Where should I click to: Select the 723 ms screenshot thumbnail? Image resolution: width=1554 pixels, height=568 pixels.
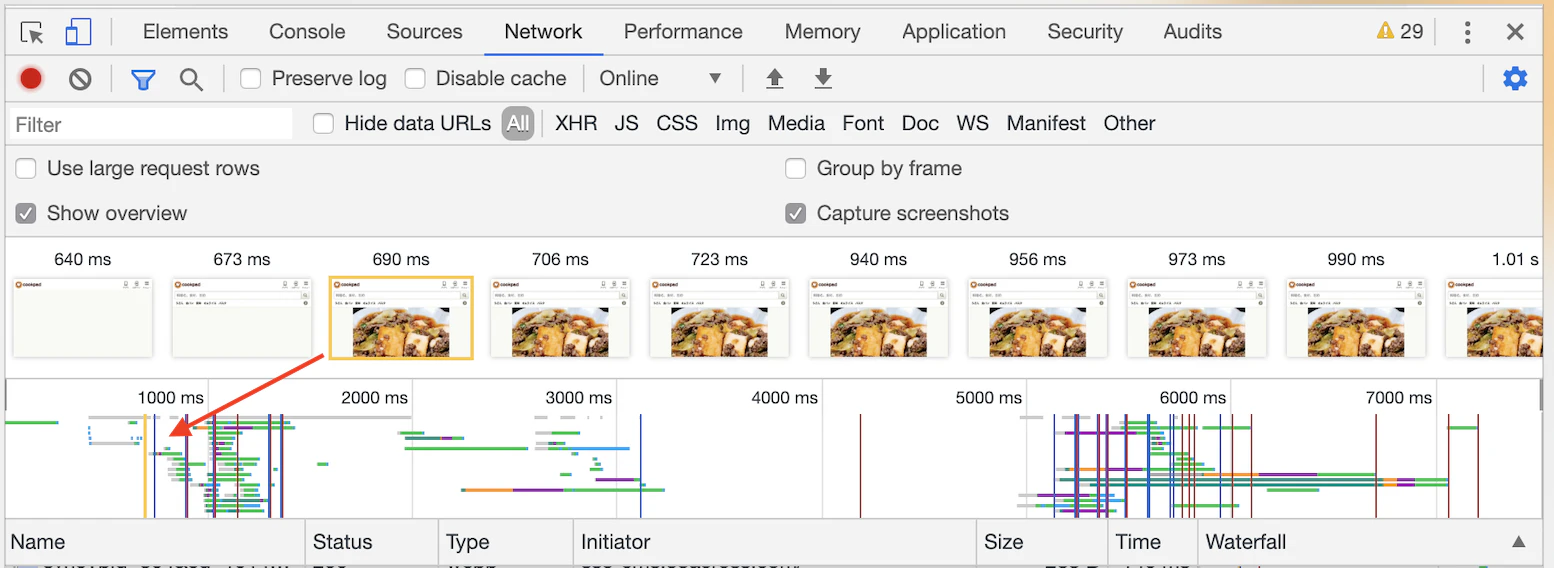(x=719, y=317)
